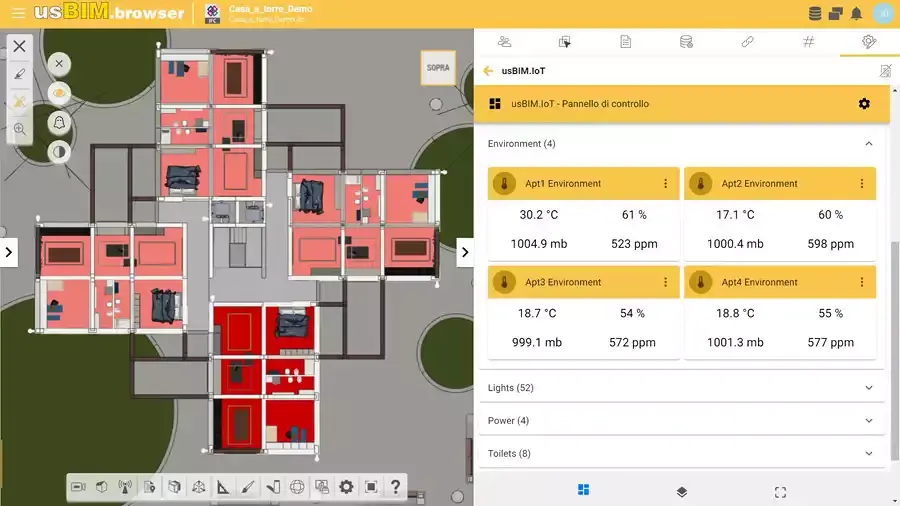Open the camera tool in bottom toolbar
900x506 pixels.
[78, 487]
